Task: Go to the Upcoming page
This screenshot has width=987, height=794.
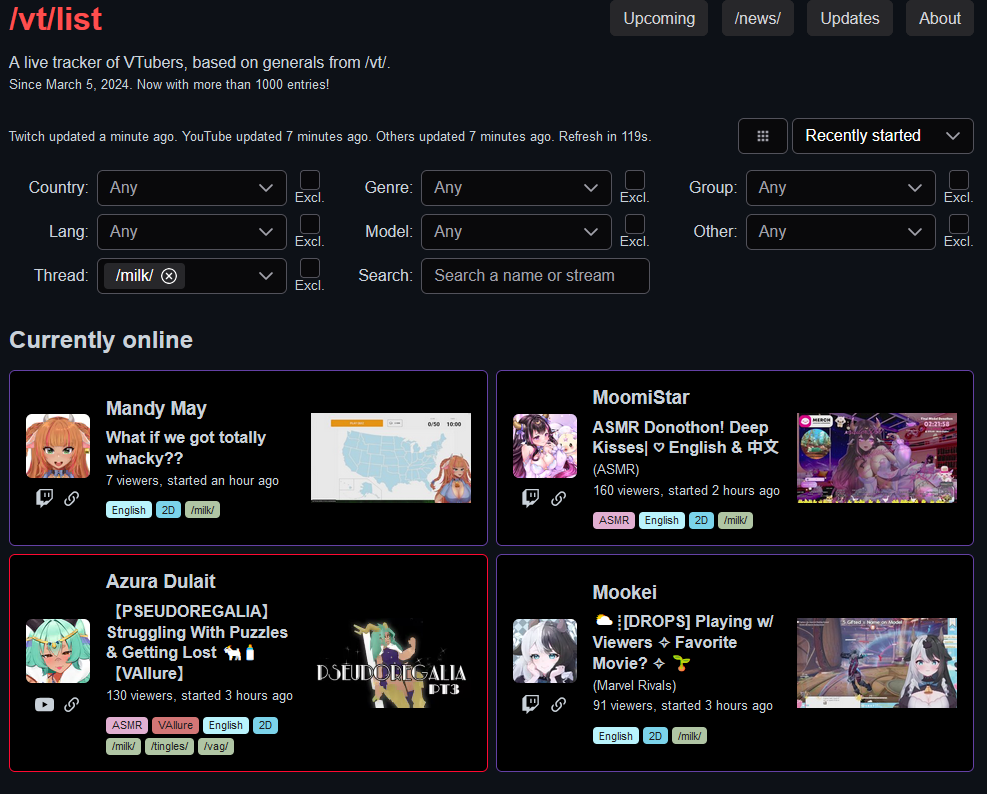Action: point(659,18)
